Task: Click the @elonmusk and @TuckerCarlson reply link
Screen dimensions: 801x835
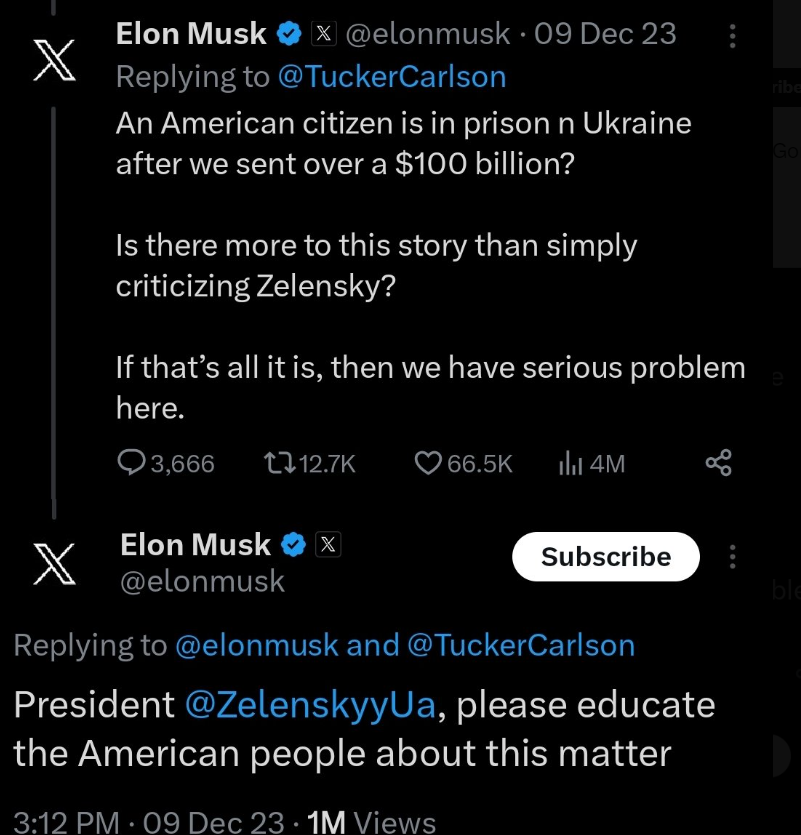Action: click(x=405, y=646)
